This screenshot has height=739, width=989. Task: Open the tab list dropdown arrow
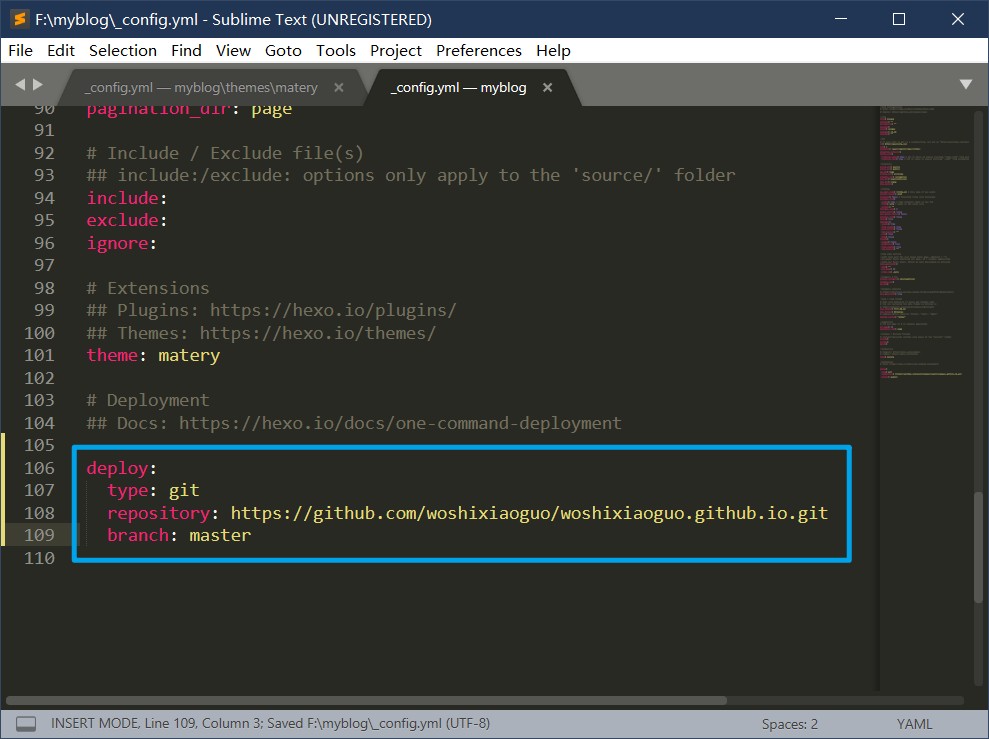tap(966, 84)
